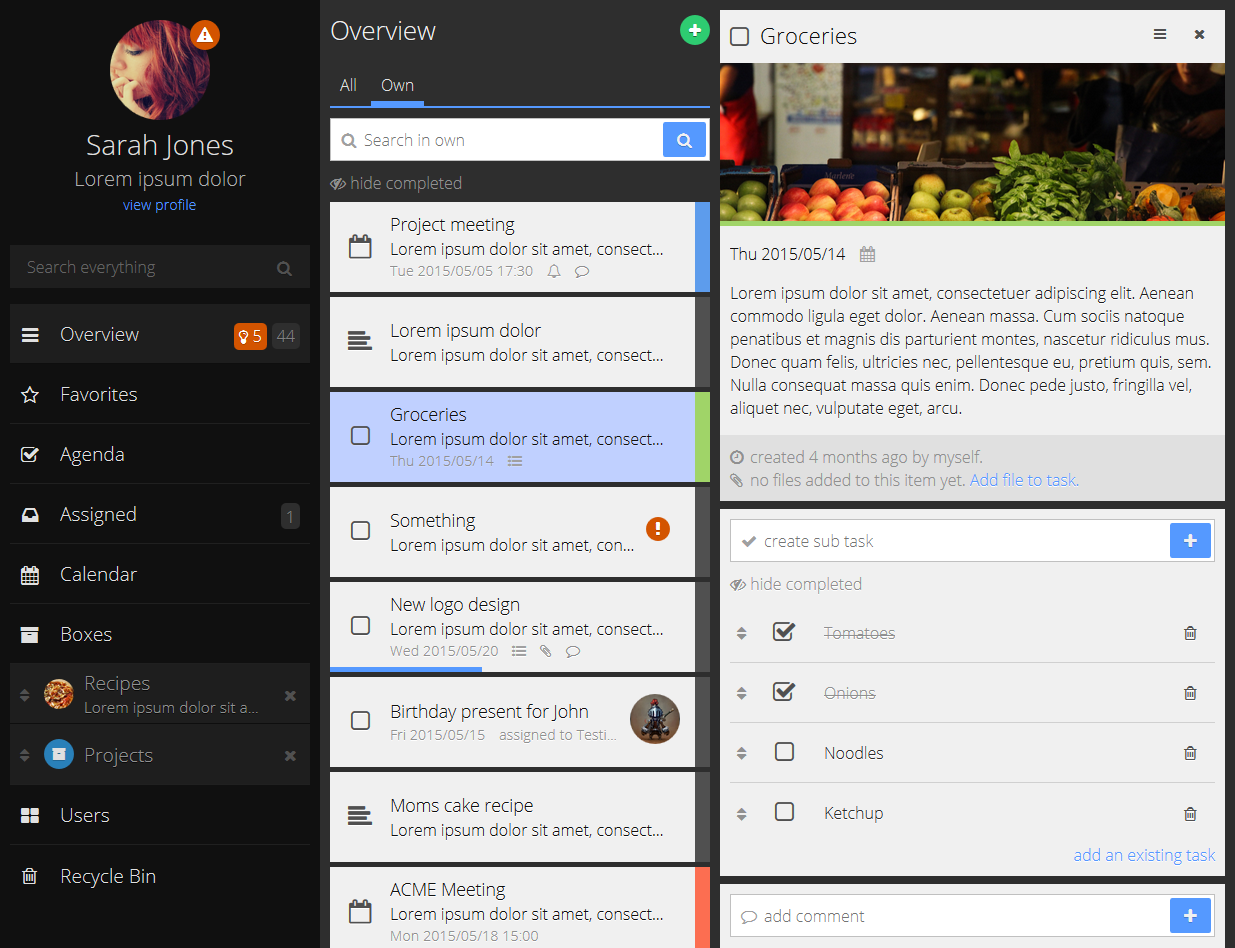Click the plus button to add comment

tap(1190, 916)
